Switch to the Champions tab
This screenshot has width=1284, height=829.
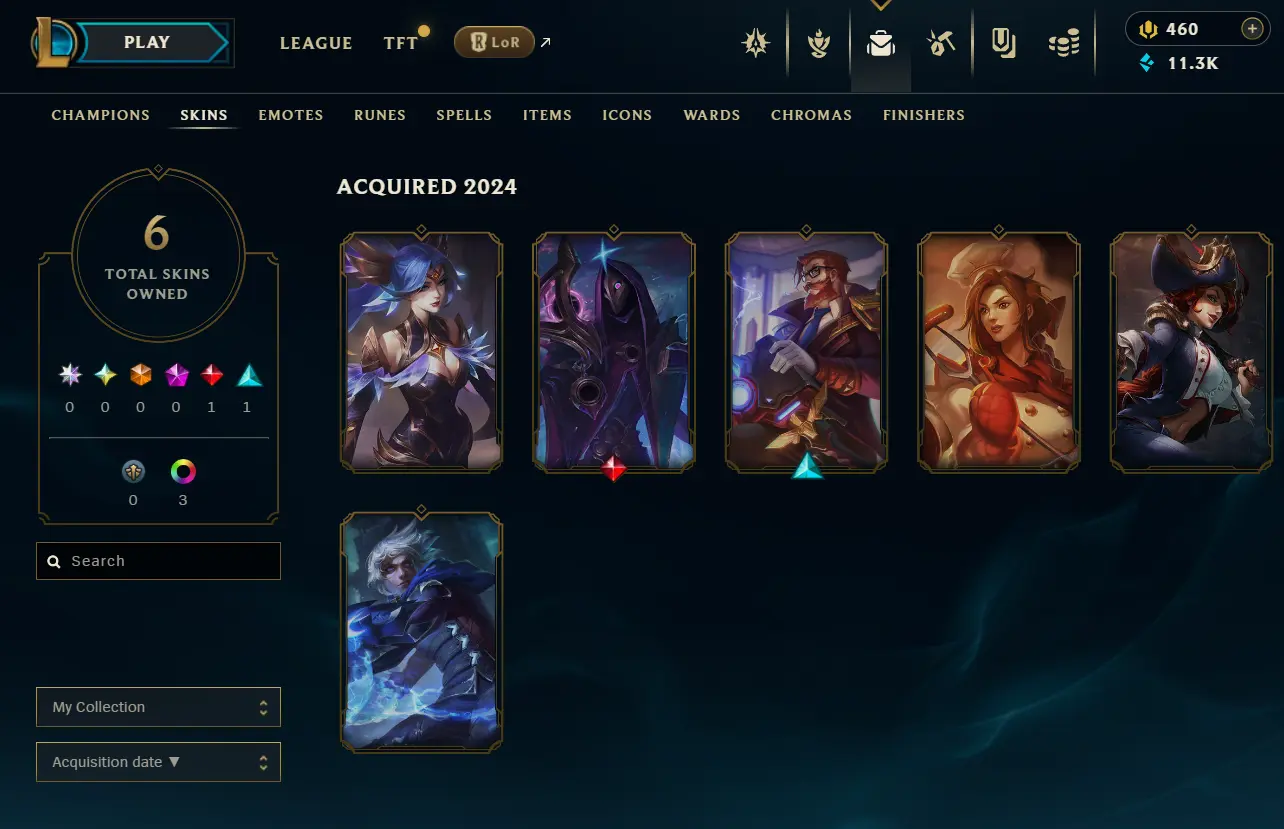point(101,115)
